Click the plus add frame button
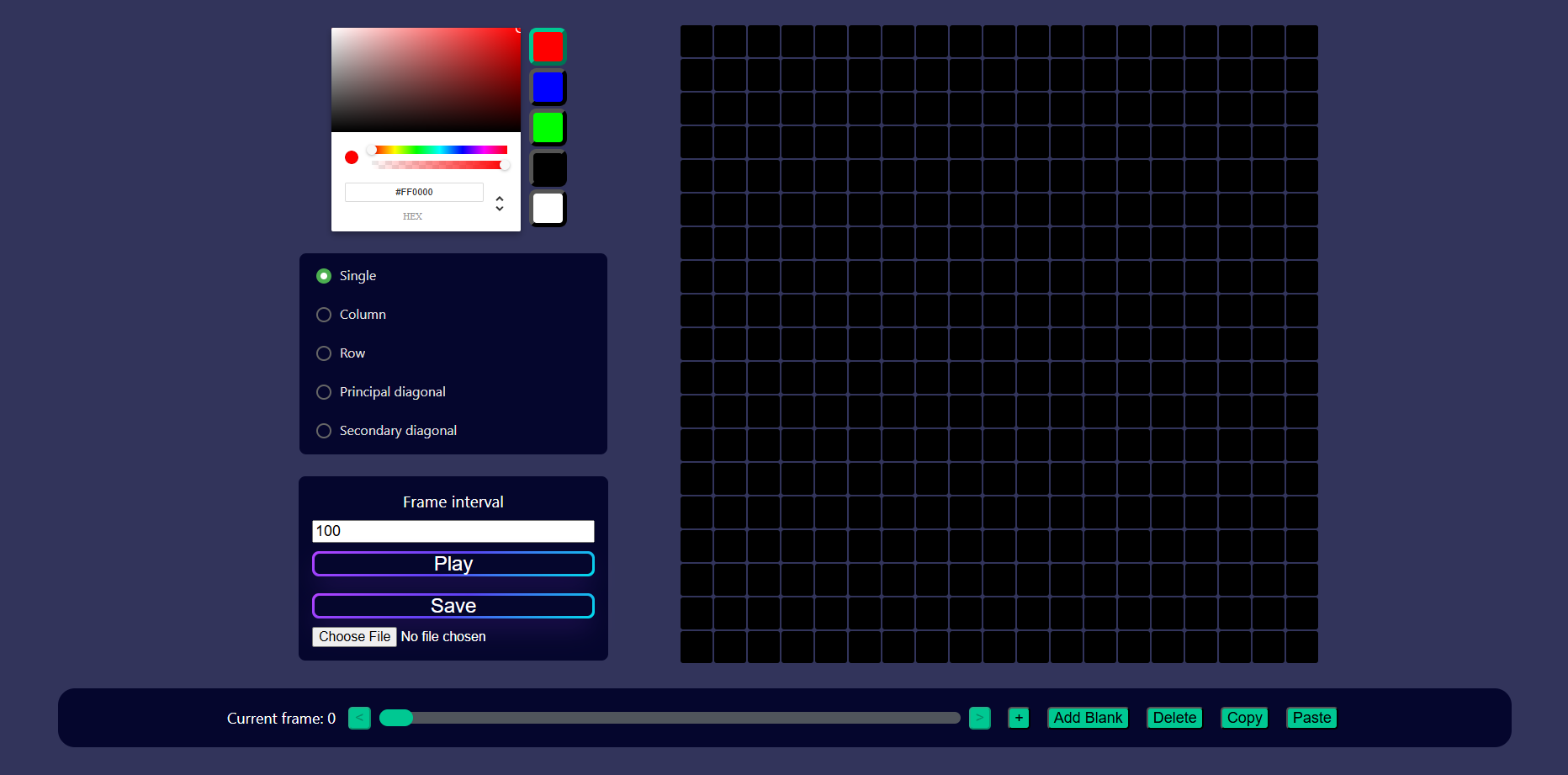The image size is (1568, 775). (x=1018, y=718)
